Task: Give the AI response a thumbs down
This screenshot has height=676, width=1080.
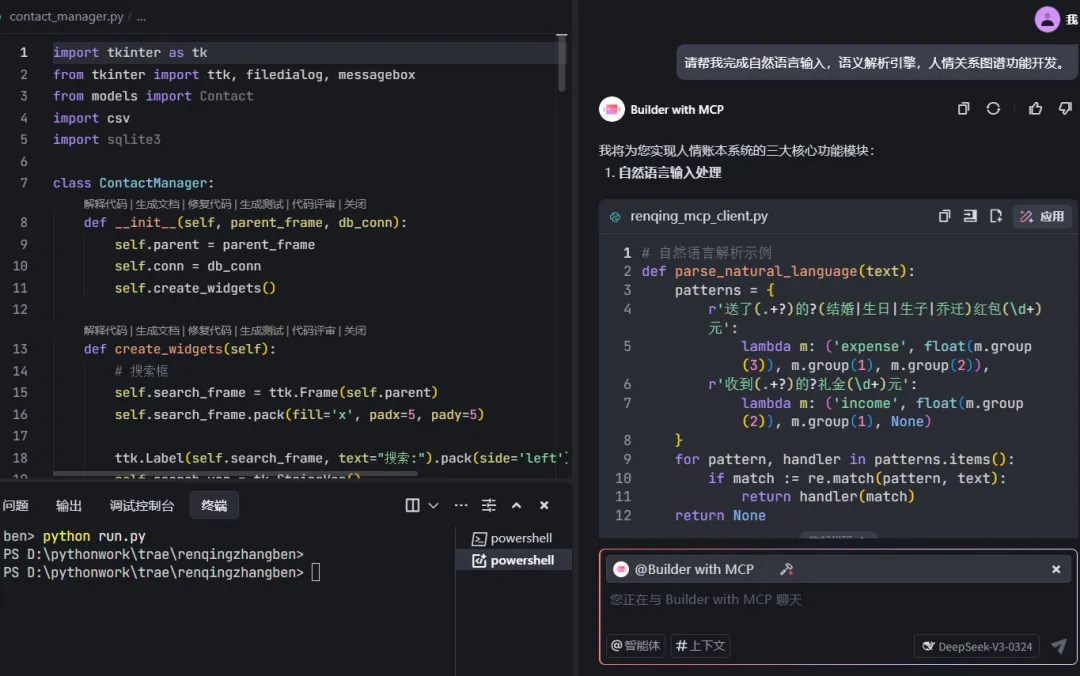Action: (x=1065, y=109)
